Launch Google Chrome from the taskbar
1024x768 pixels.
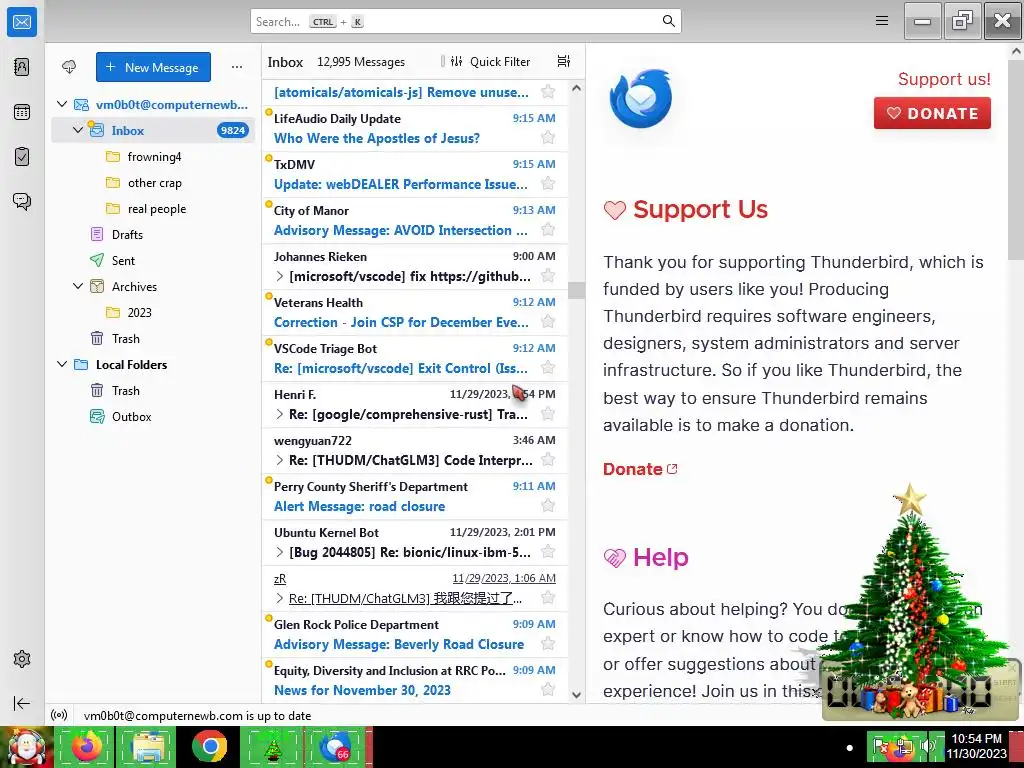pyautogui.click(x=209, y=747)
